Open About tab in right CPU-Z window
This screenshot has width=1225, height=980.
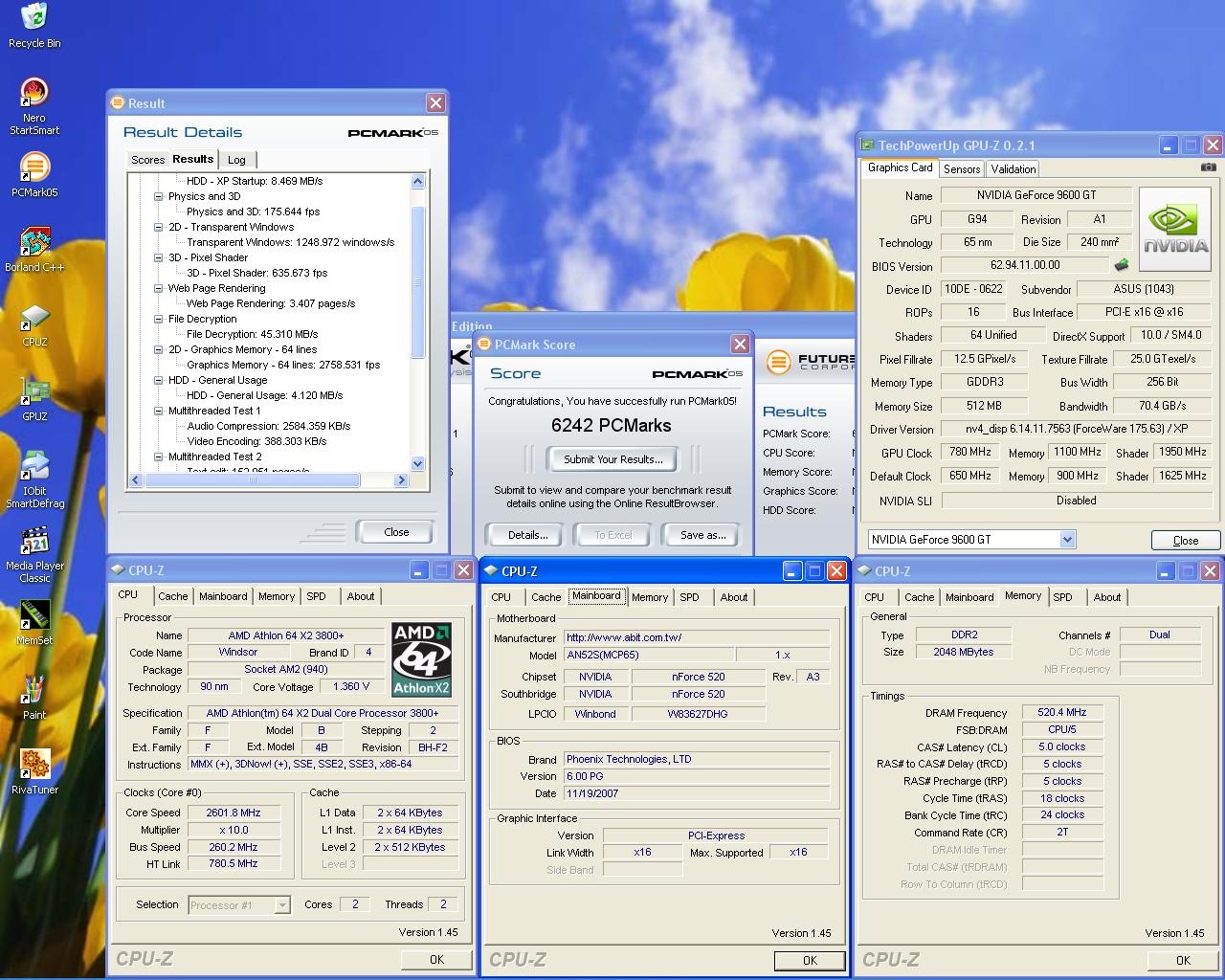point(1107,597)
